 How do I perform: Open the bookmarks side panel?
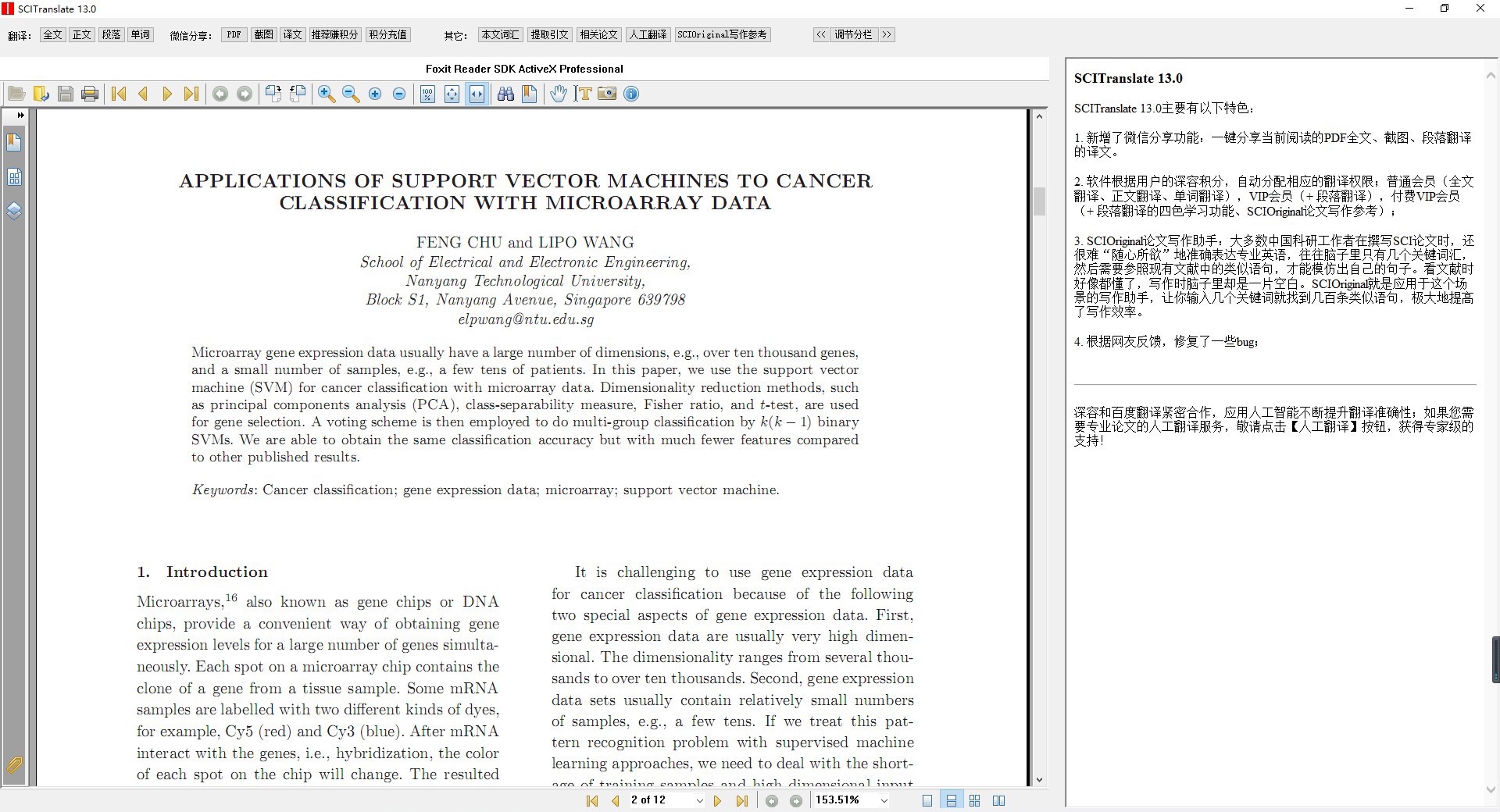tap(14, 142)
